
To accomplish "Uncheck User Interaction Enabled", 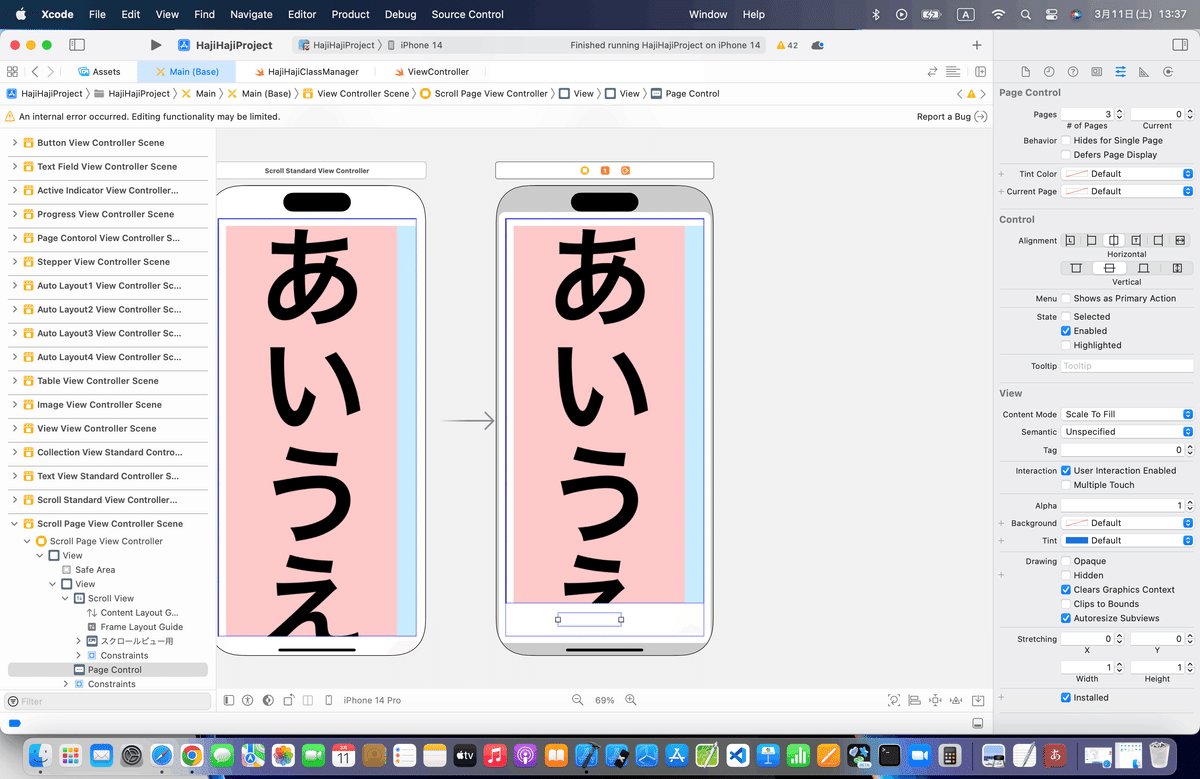I will point(1066,470).
